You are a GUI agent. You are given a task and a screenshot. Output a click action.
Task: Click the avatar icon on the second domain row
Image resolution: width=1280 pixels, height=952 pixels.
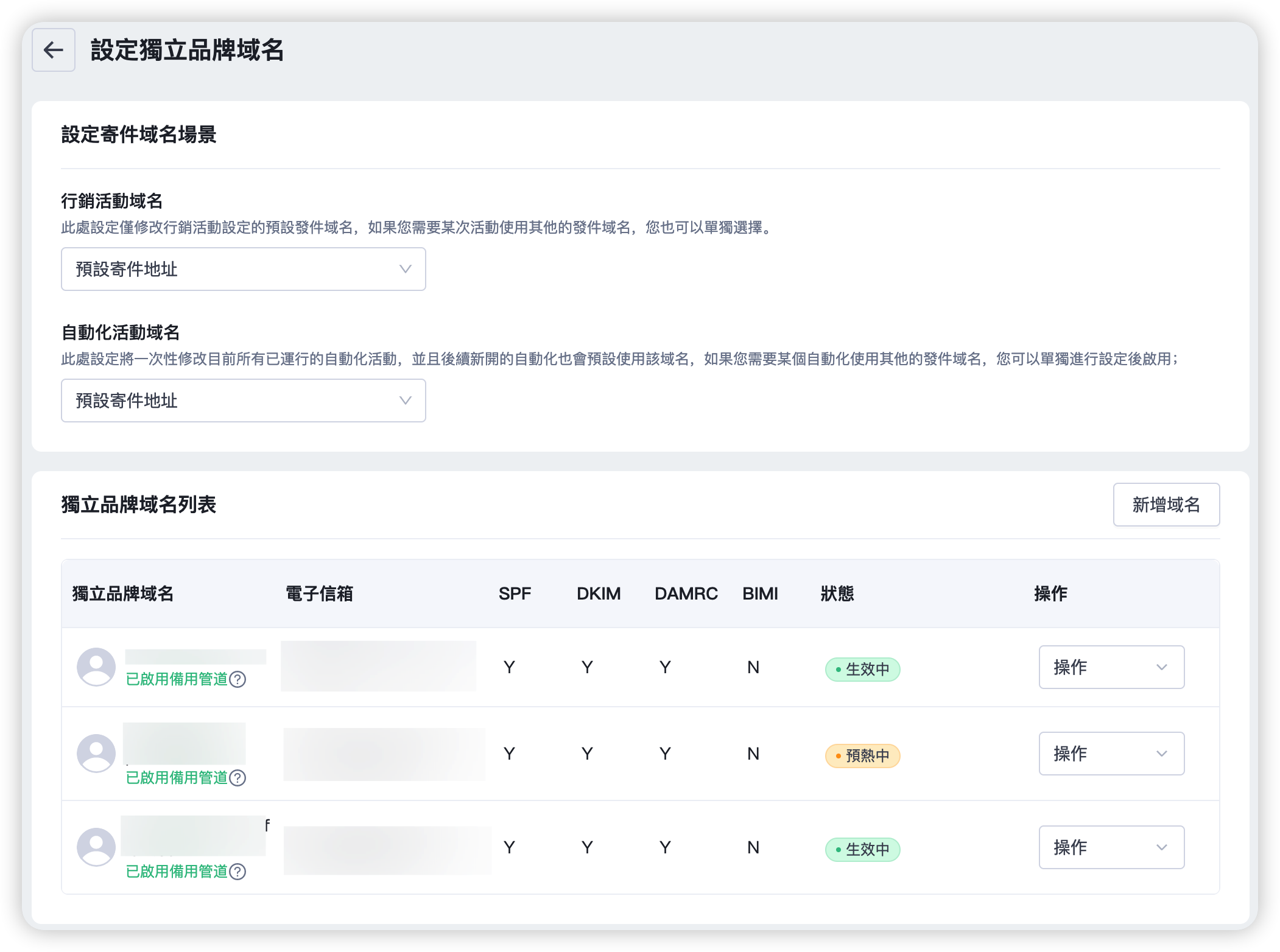pyautogui.click(x=96, y=753)
